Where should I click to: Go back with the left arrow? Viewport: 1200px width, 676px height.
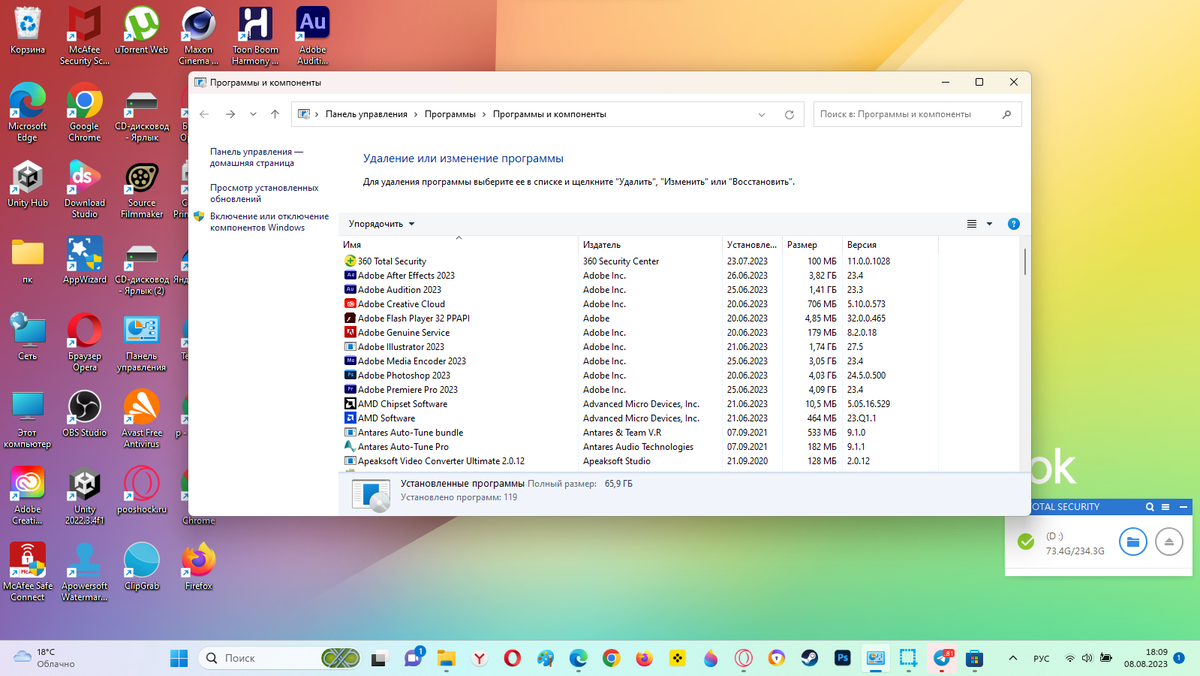204,114
